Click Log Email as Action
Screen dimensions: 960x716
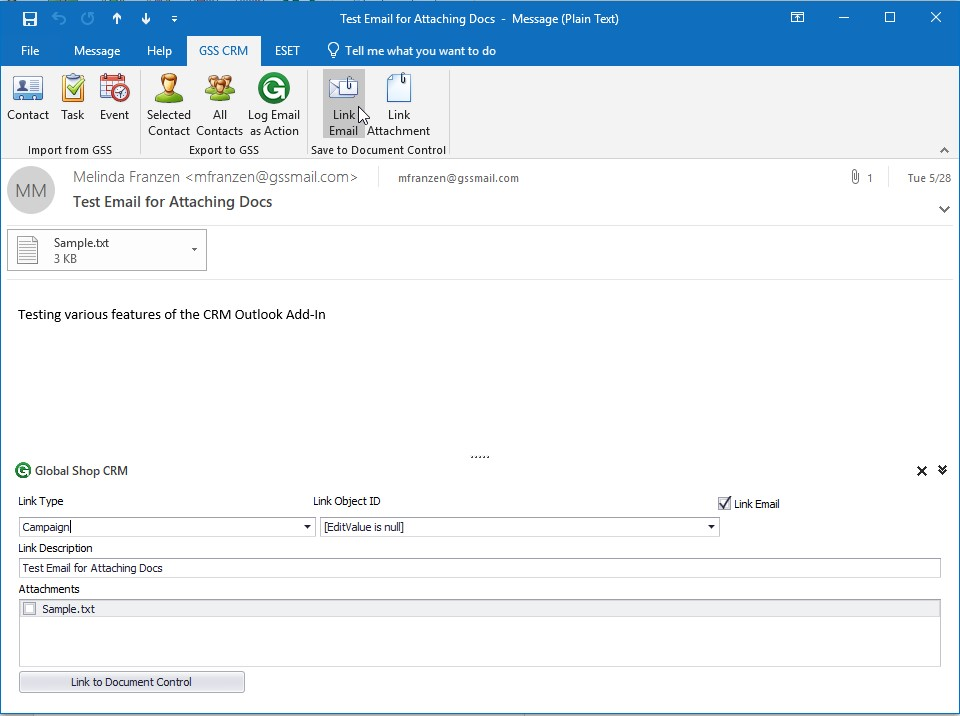coord(274,105)
